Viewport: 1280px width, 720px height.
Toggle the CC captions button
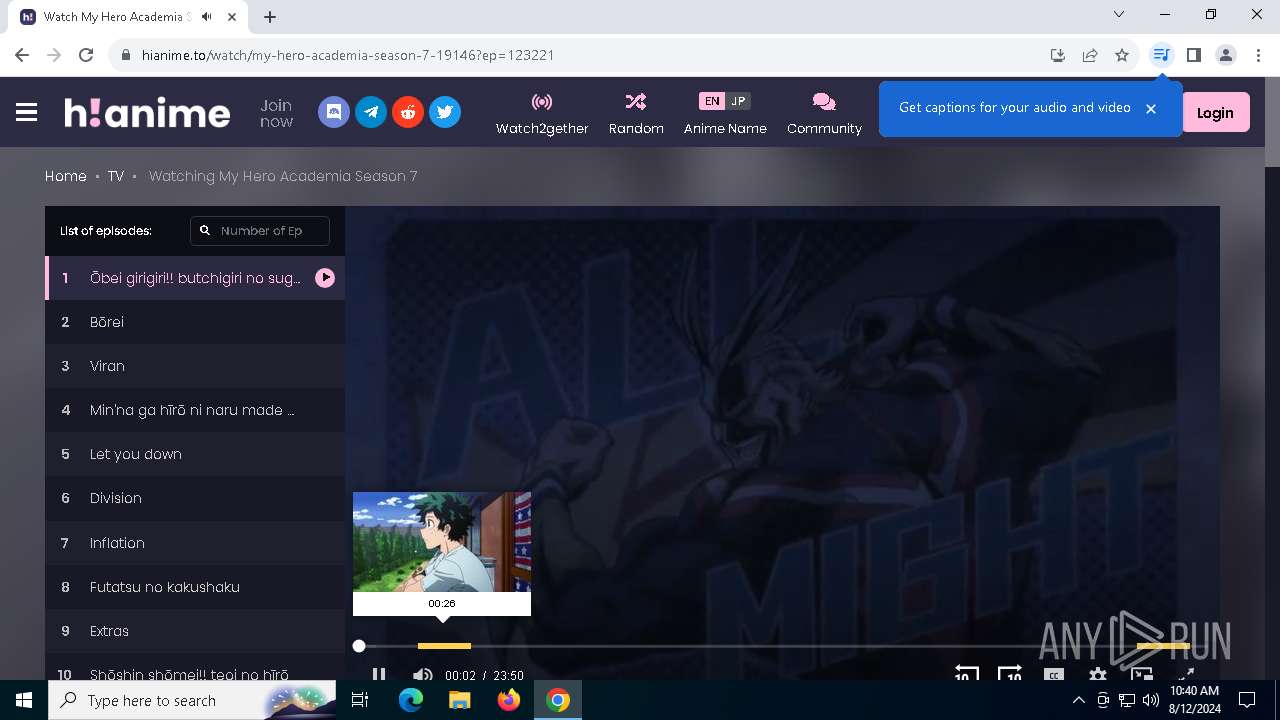[x=1053, y=675]
